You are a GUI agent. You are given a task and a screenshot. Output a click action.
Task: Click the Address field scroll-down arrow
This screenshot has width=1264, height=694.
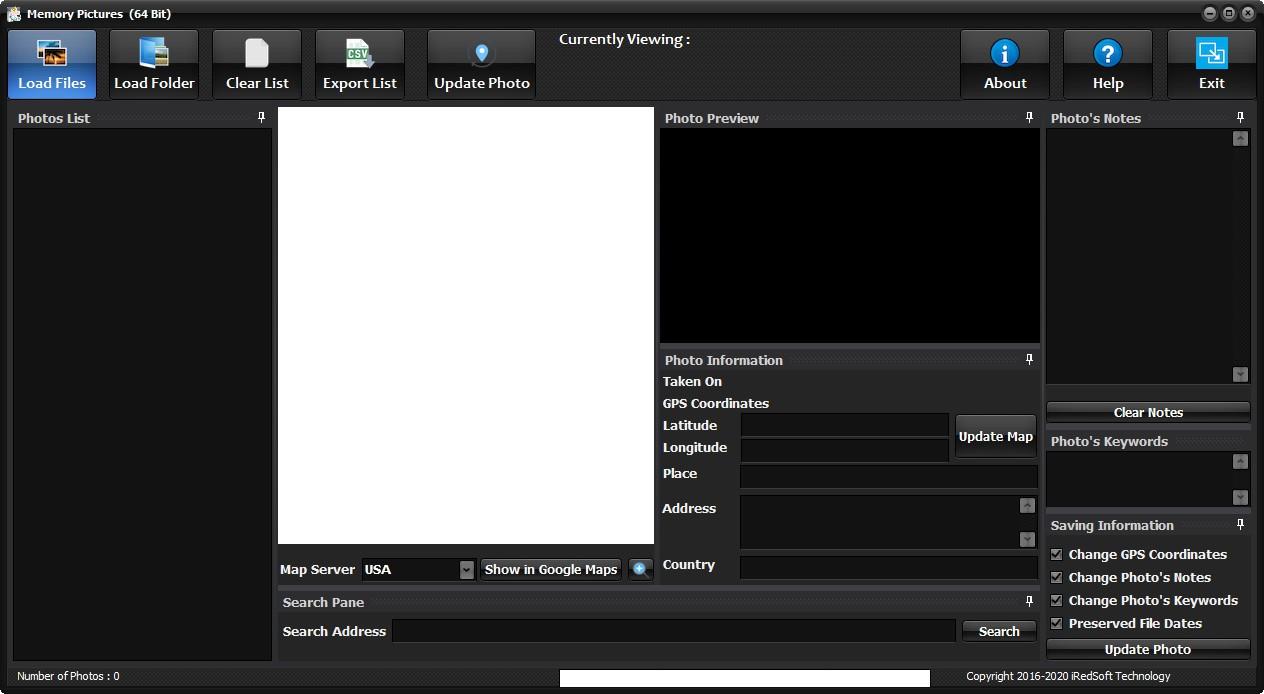point(1027,539)
